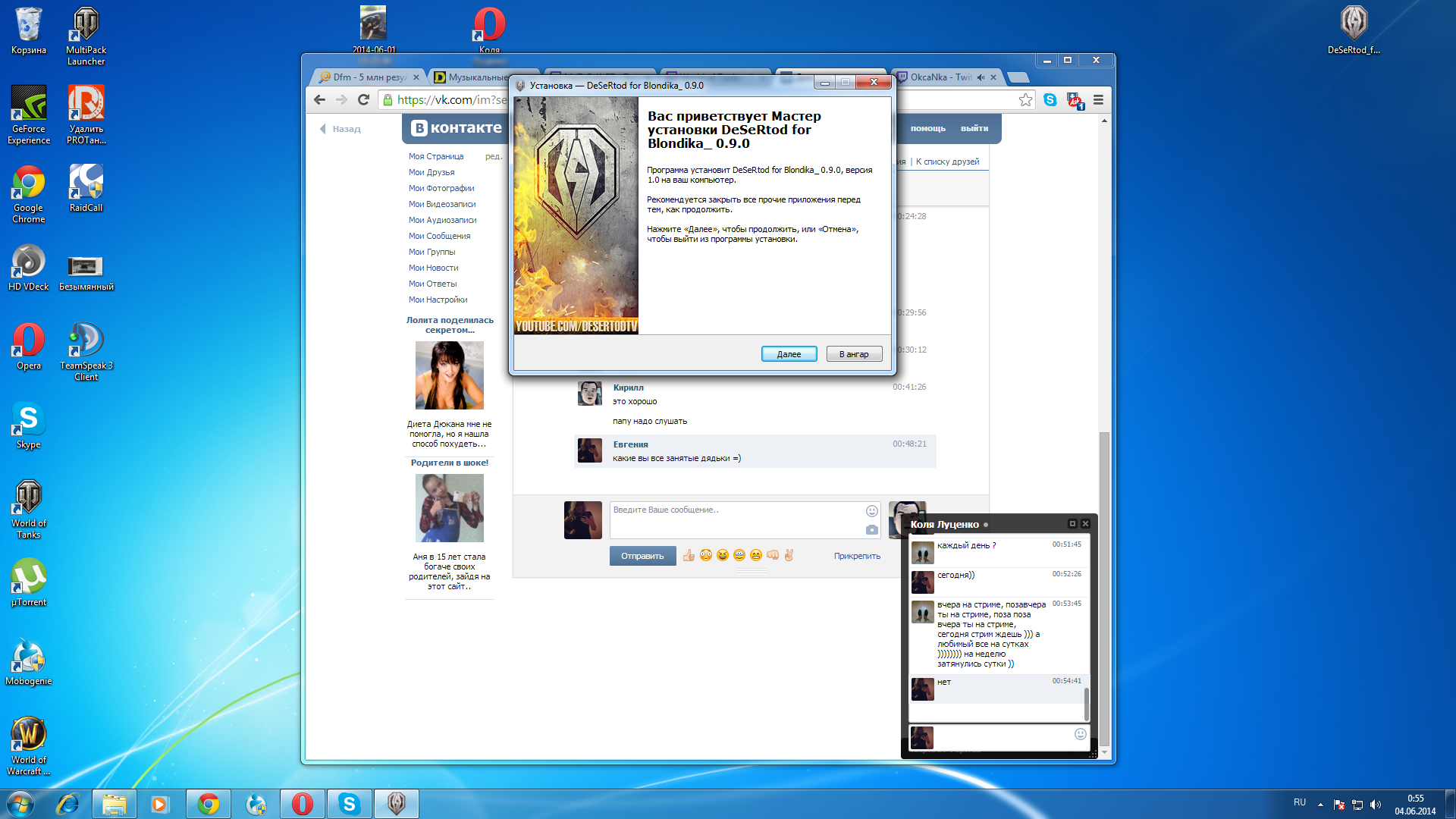Click помощь in VK header

pos(927,128)
